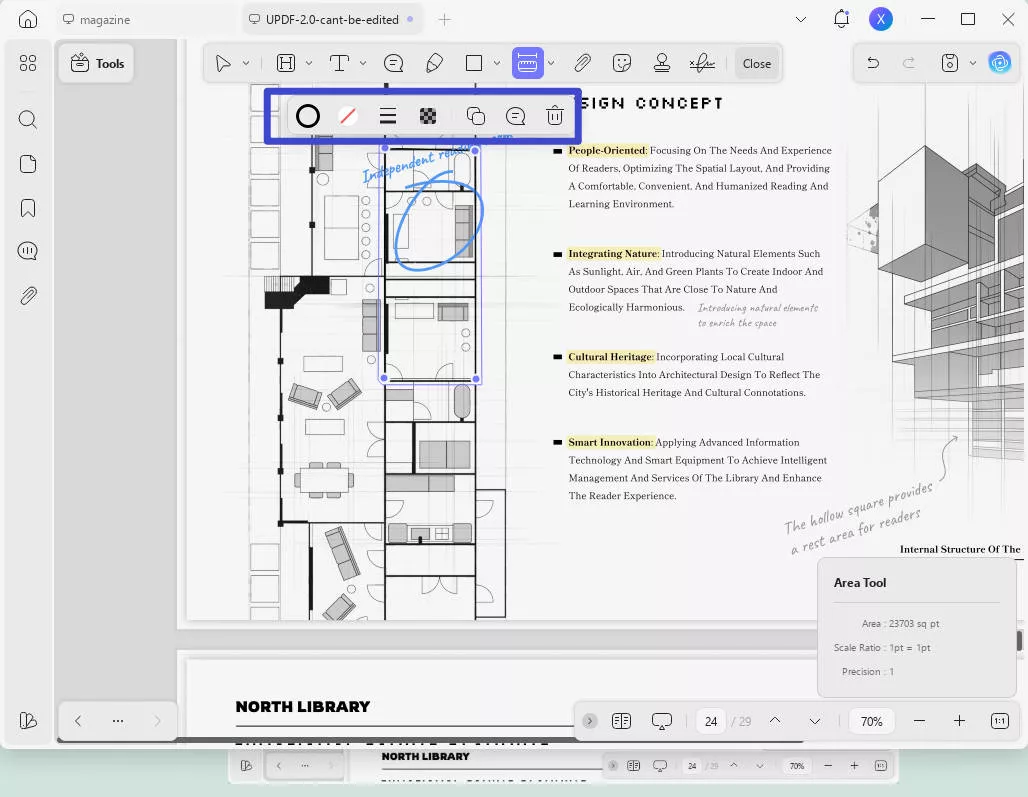Select the UPDF-2.0-cant-be-edited tab
This screenshot has height=797, width=1028.
332,19
